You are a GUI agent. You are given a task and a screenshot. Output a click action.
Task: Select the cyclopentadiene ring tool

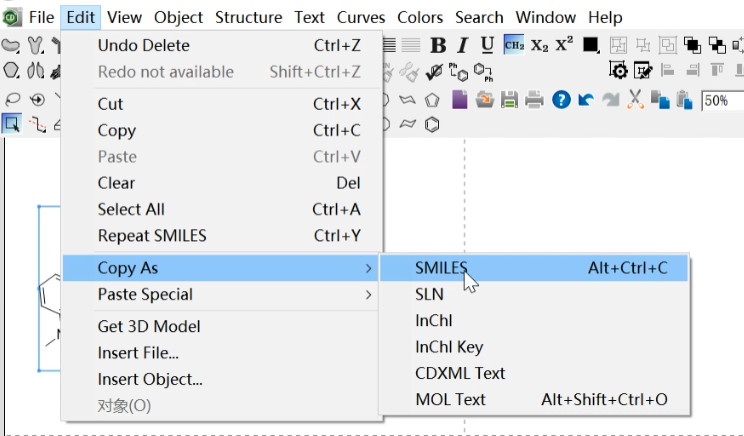click(x=432, y=100)
